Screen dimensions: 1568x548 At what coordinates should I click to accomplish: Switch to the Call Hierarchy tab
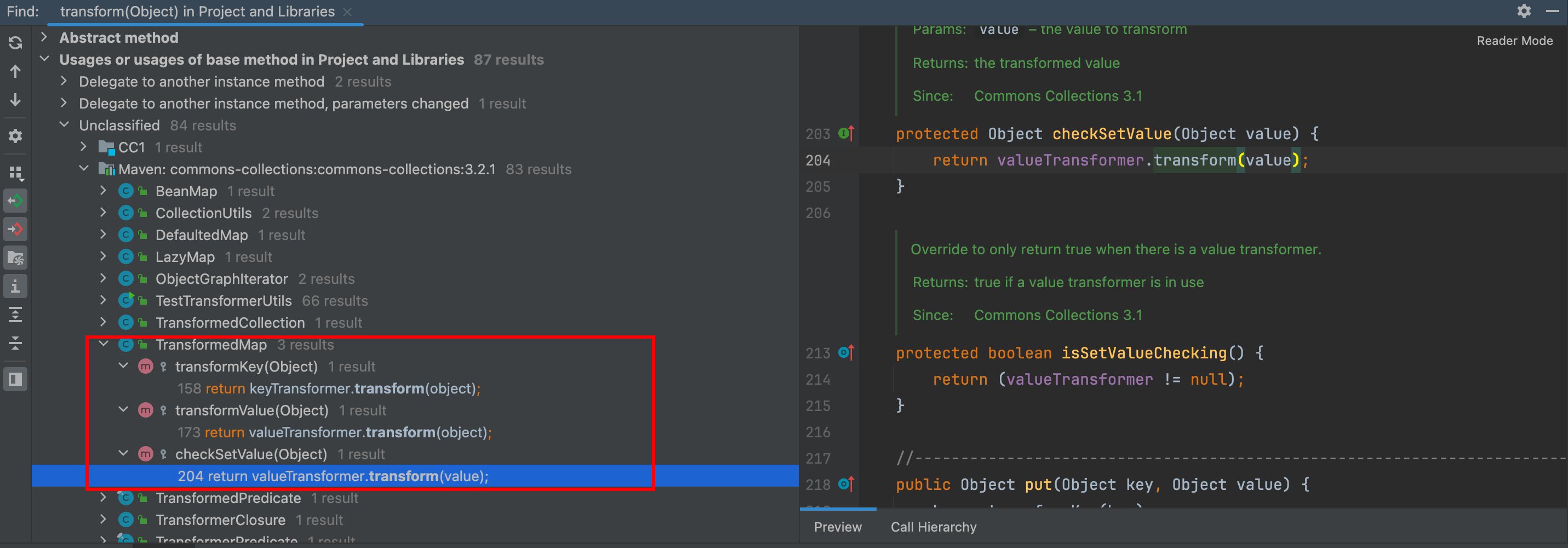click(x=933, y=527)
